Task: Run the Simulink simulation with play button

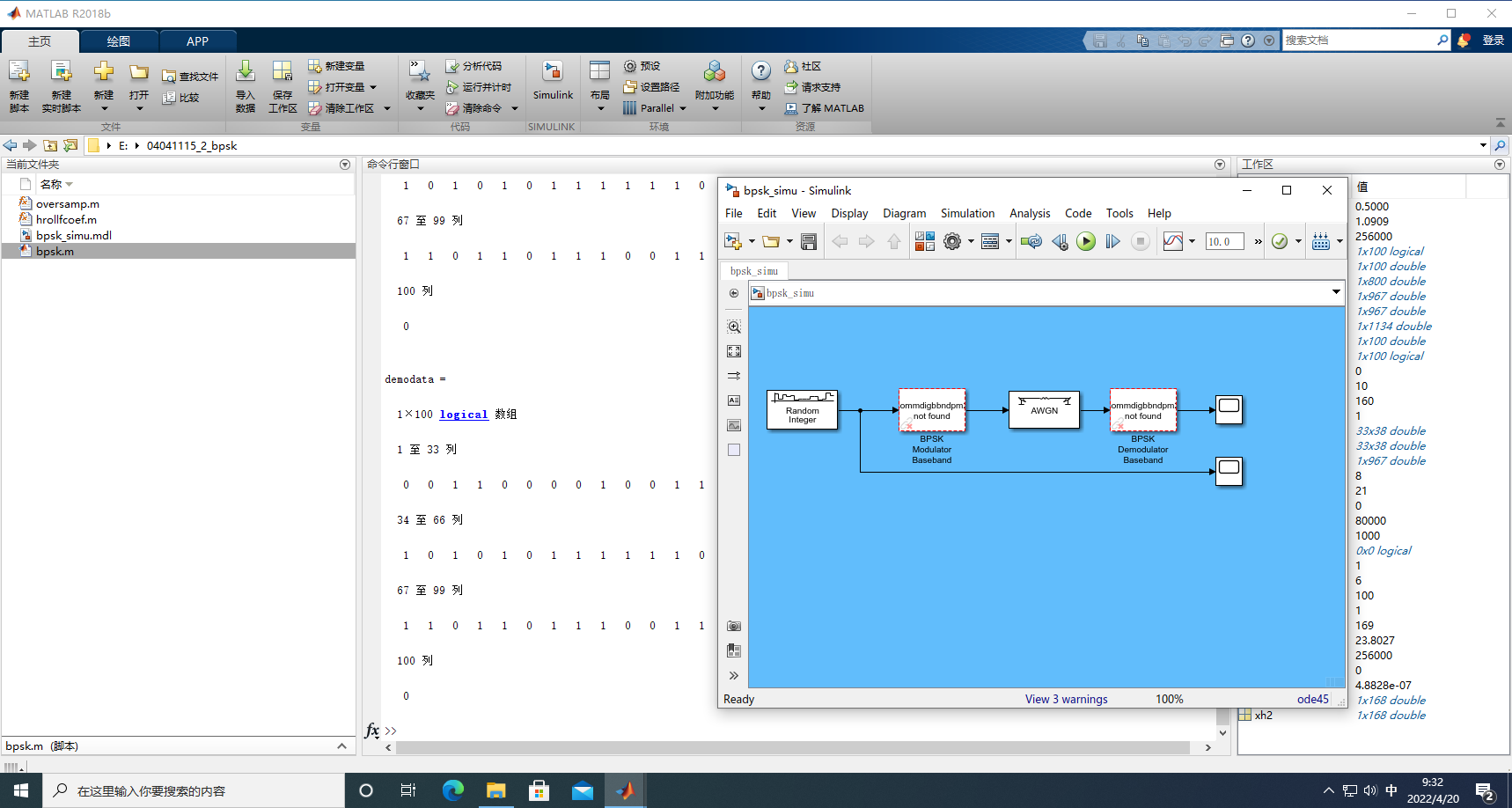Action: tap(1086, 241)
